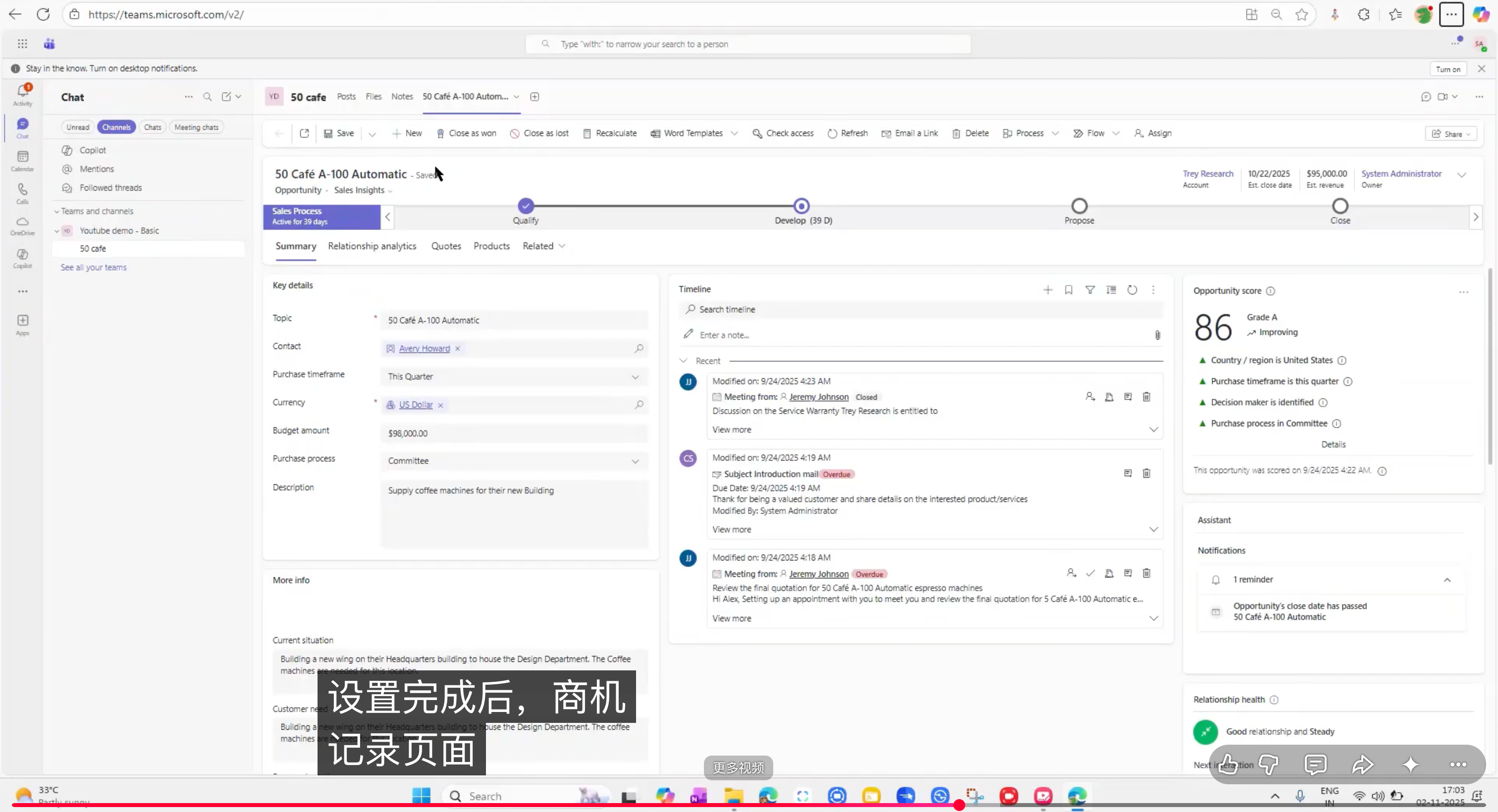Viewport: 1498px width, 812px height.
Task: Open the 50 cafe channel
Action: point(149,249)
